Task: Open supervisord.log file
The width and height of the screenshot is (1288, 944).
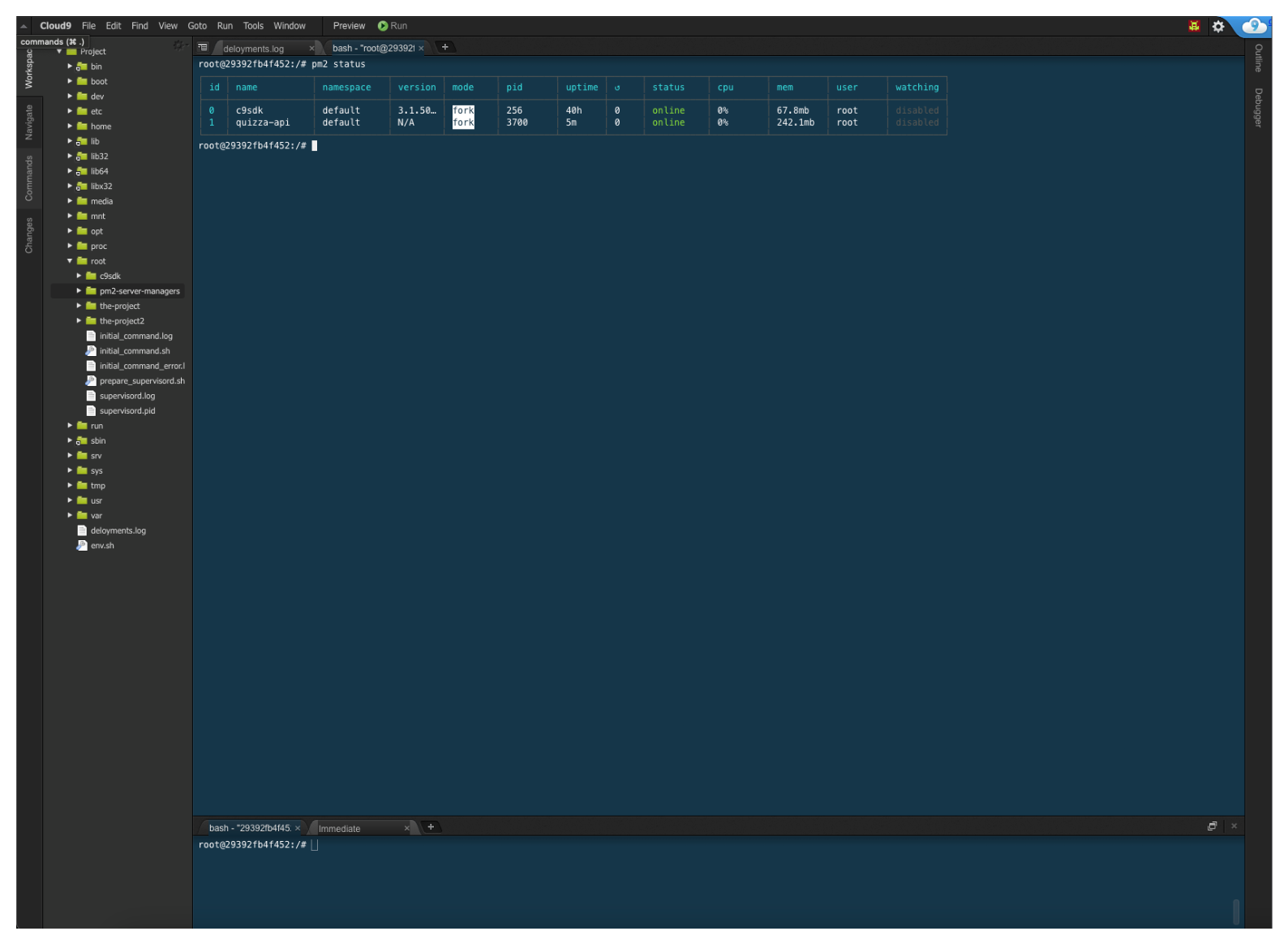Action: tap(121, 397)
